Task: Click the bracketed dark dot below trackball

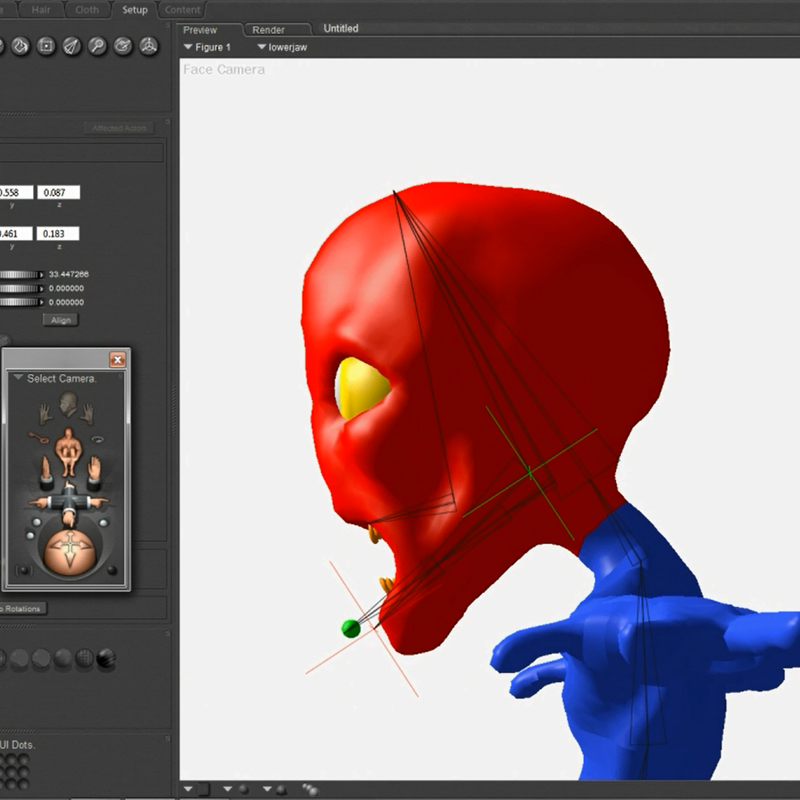Action: (24, 570)
